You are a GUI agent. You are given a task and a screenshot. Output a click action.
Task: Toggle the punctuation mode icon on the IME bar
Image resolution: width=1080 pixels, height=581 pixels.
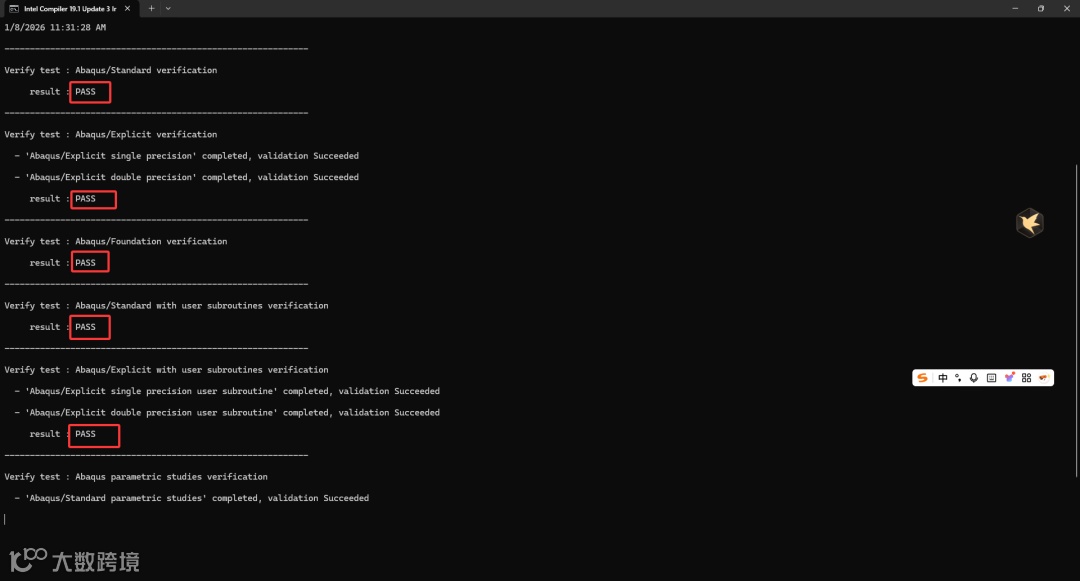[958, 378]
